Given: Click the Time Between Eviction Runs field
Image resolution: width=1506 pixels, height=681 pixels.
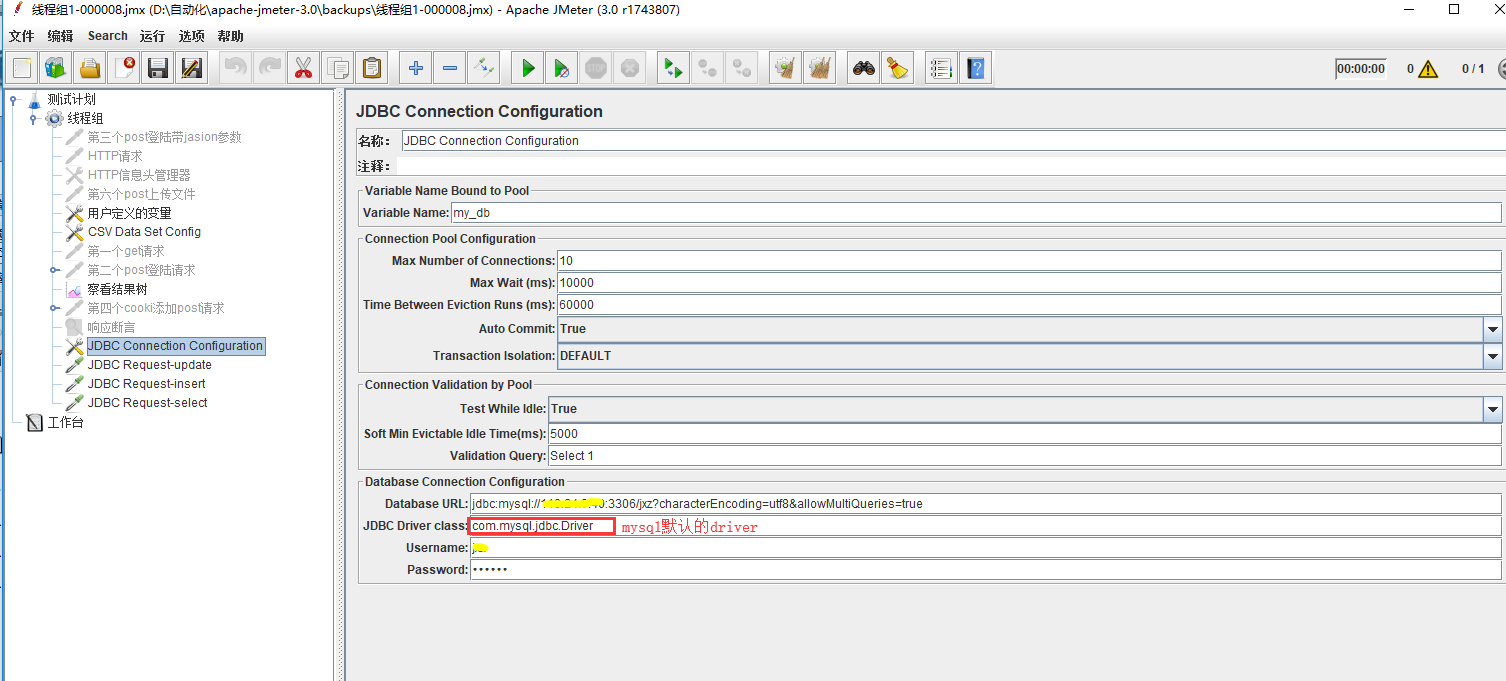Looking at the screenshot, I should tap(1029, 305).
